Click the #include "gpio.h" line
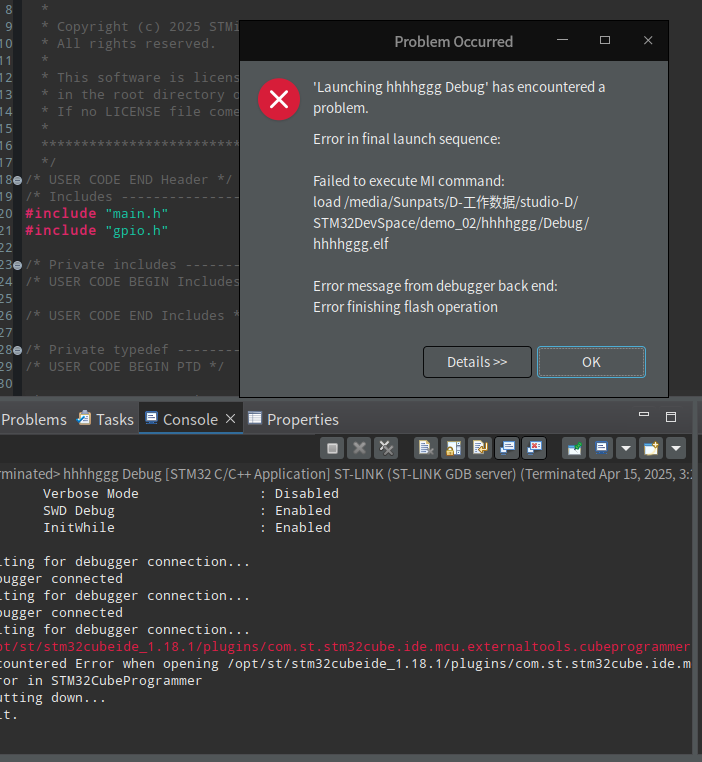702x762 pixels. 97,230
